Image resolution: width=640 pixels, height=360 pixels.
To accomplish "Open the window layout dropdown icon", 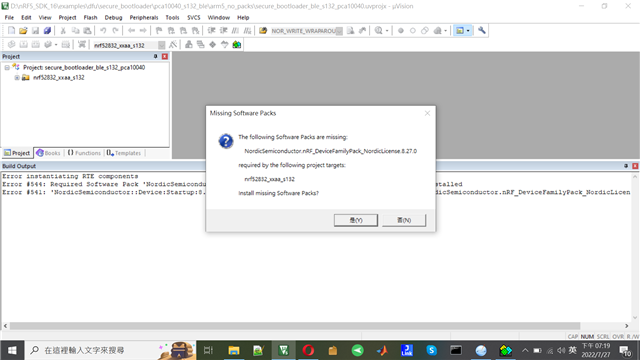I will (468, 31).
